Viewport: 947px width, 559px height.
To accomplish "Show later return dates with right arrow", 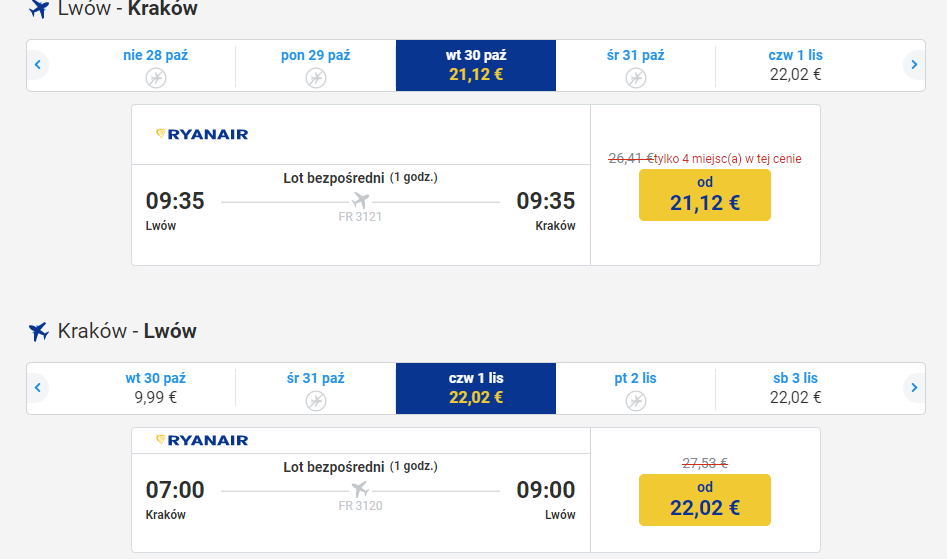I will tap(914, 388).
